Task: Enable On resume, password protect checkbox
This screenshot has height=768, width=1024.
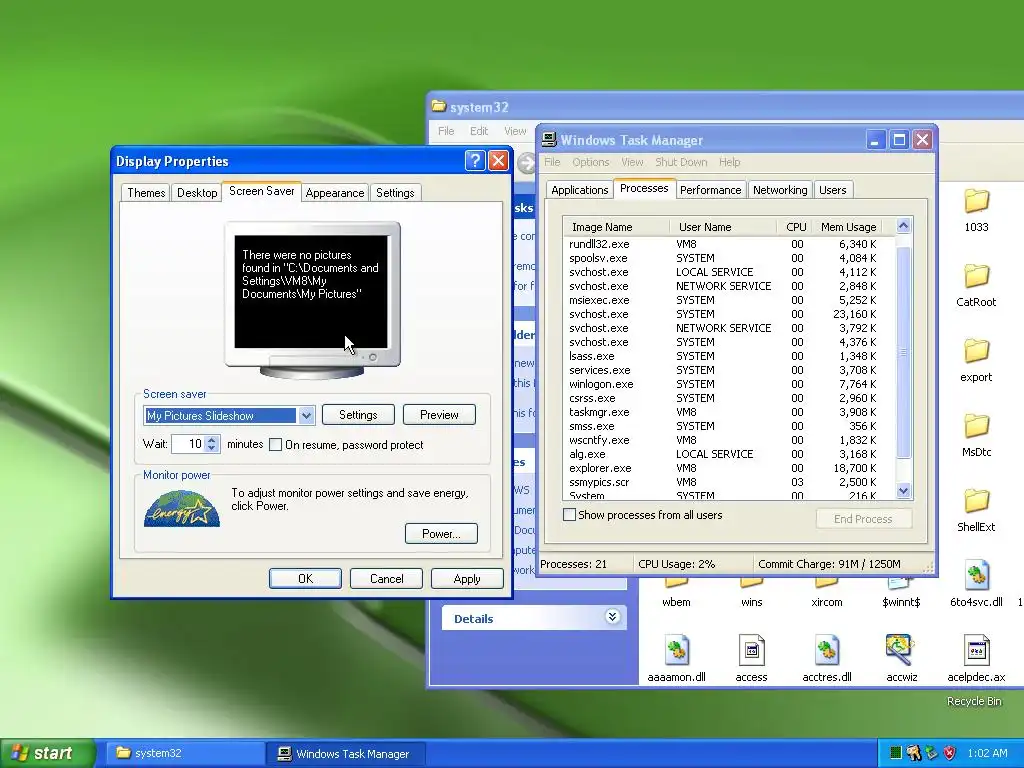Action: (x=276, y=445)
